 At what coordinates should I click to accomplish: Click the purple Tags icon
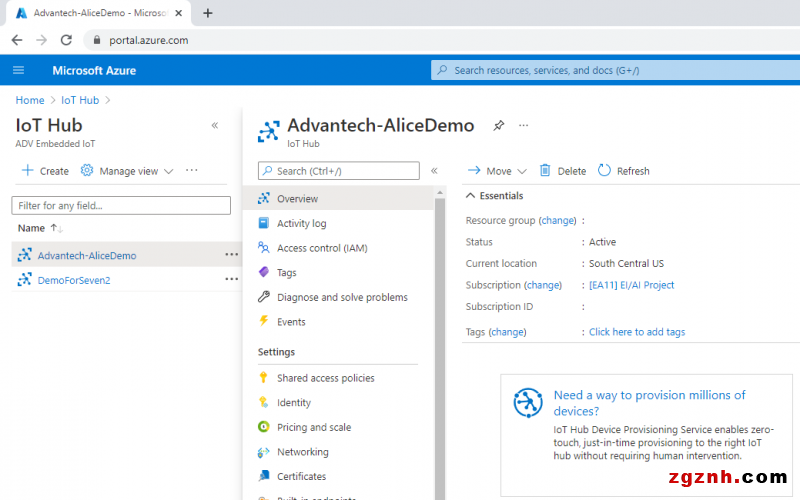coord(264,272)
